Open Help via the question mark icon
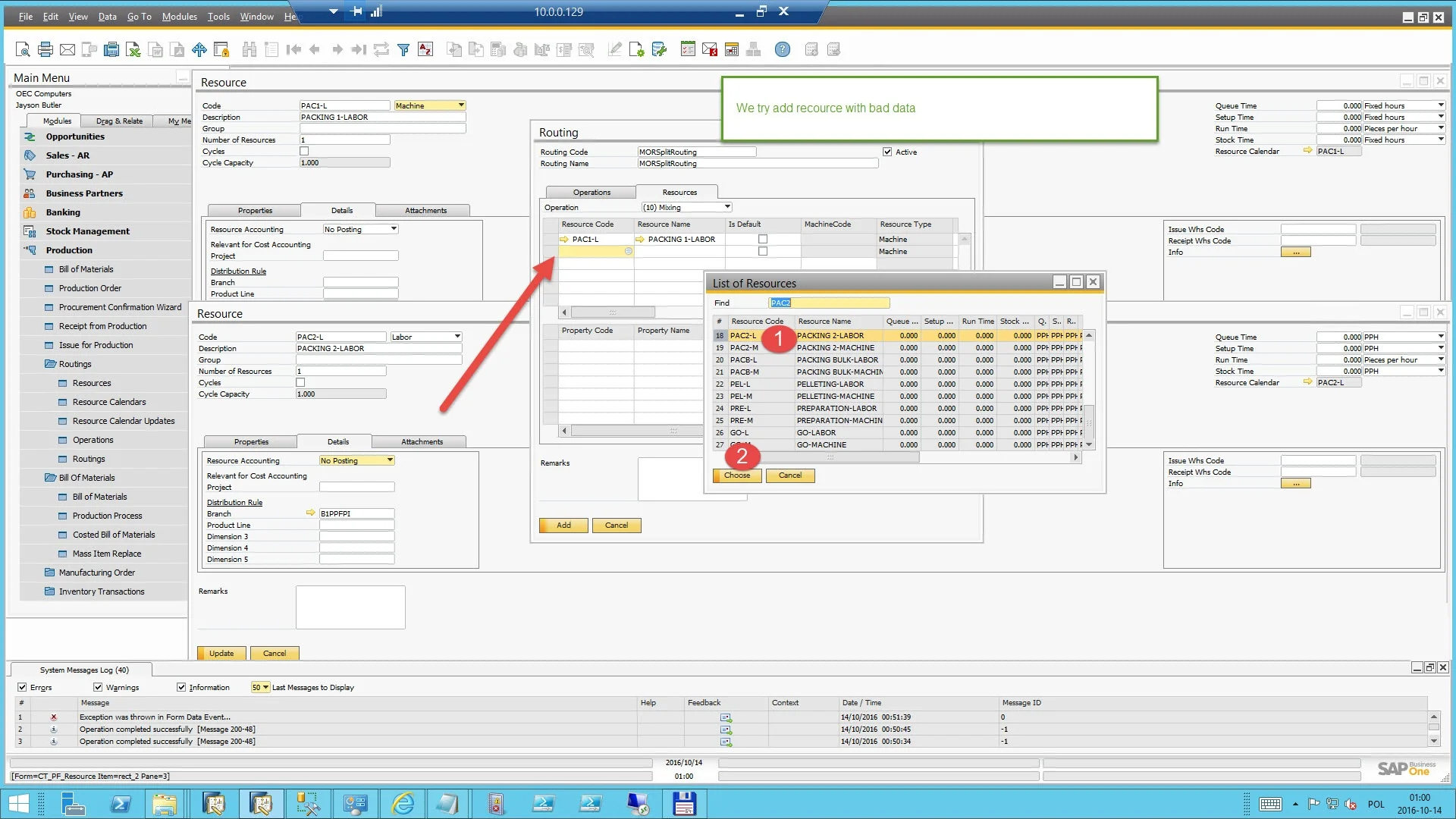 [x=782, y=50]
